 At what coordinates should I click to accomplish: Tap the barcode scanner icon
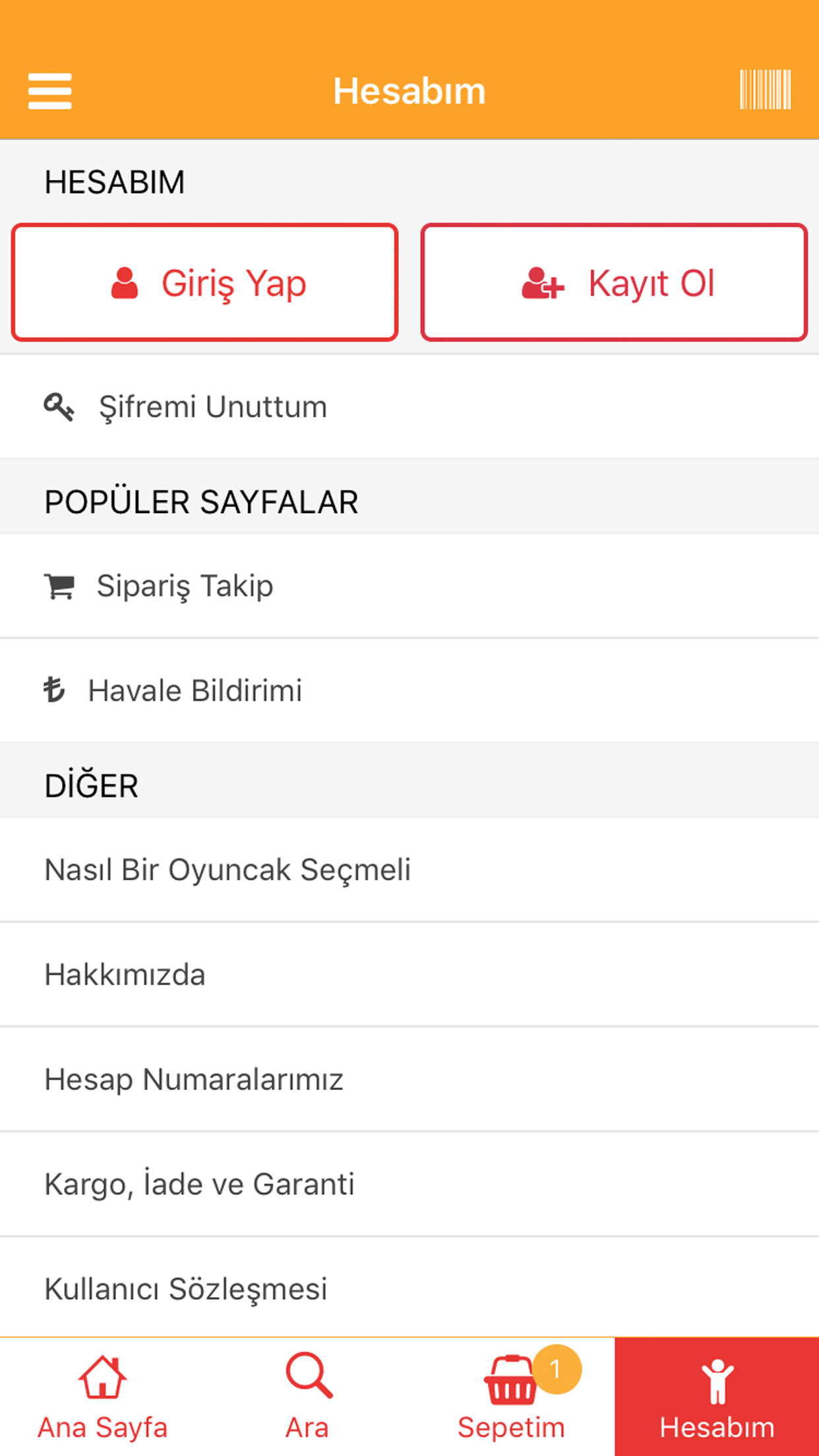point(765,90)
